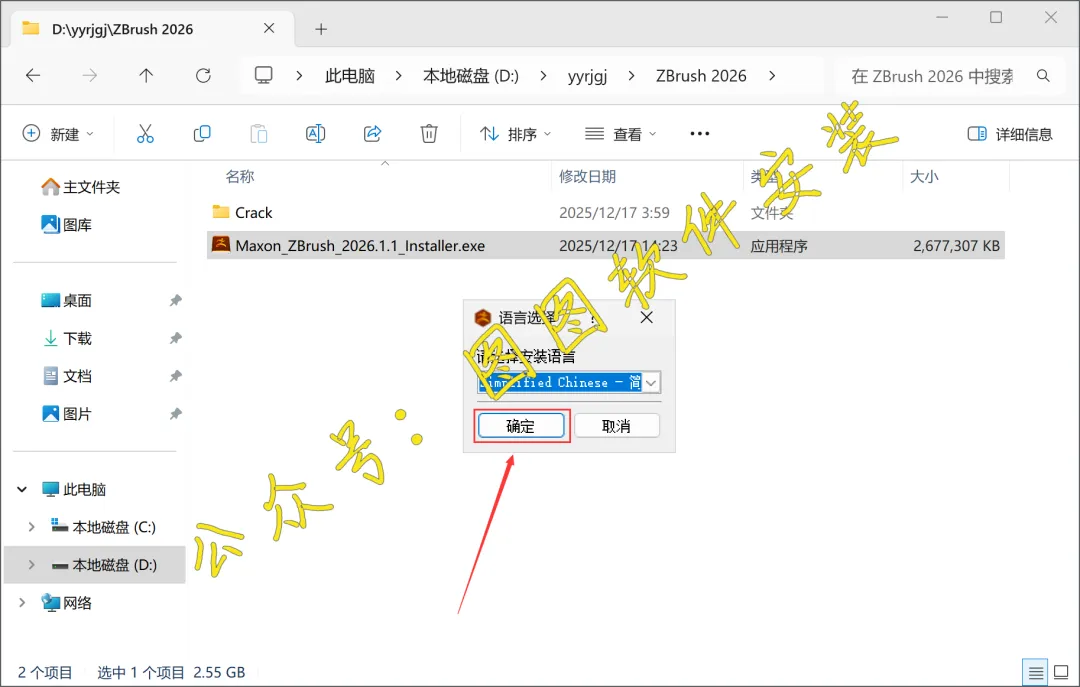Open the installer language combo box
Viewport: 1080px width, 687px height.
tap(570, 382)
